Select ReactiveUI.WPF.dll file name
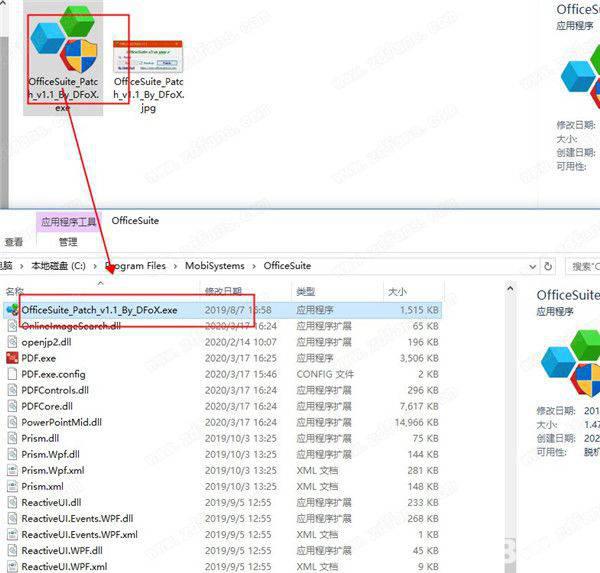This screenshot has width=600, height=573. click(x=62, y=551)
